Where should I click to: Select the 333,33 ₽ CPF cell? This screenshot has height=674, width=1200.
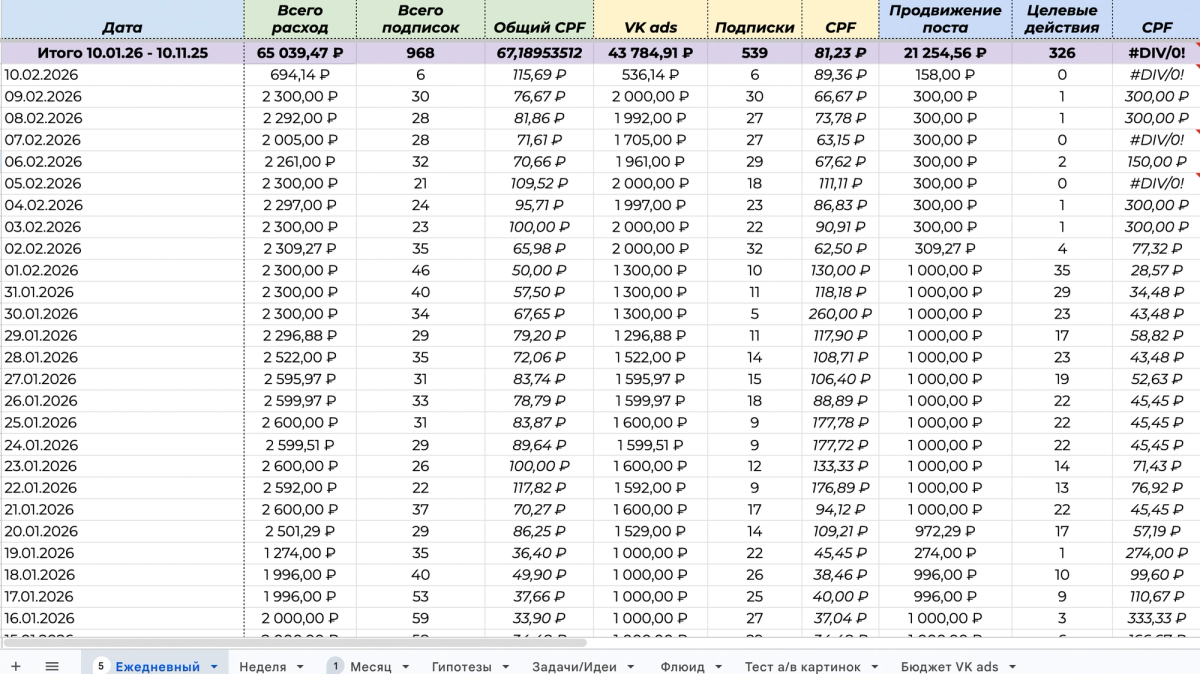1156,619
